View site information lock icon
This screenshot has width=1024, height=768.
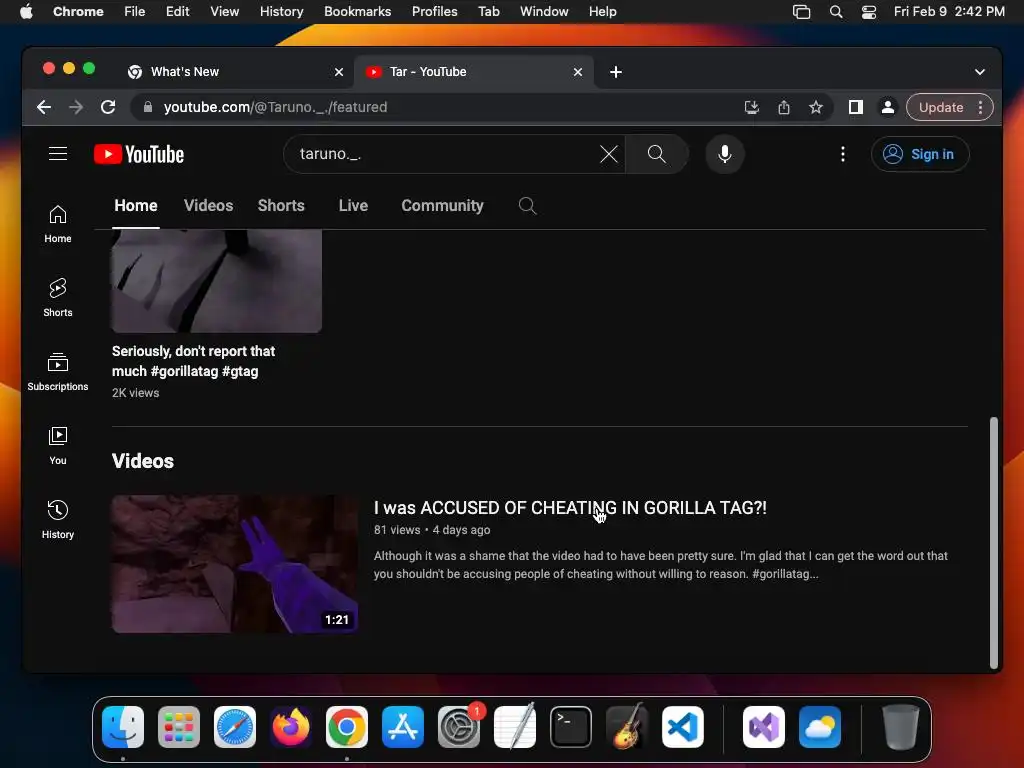(x=148, y=107)
